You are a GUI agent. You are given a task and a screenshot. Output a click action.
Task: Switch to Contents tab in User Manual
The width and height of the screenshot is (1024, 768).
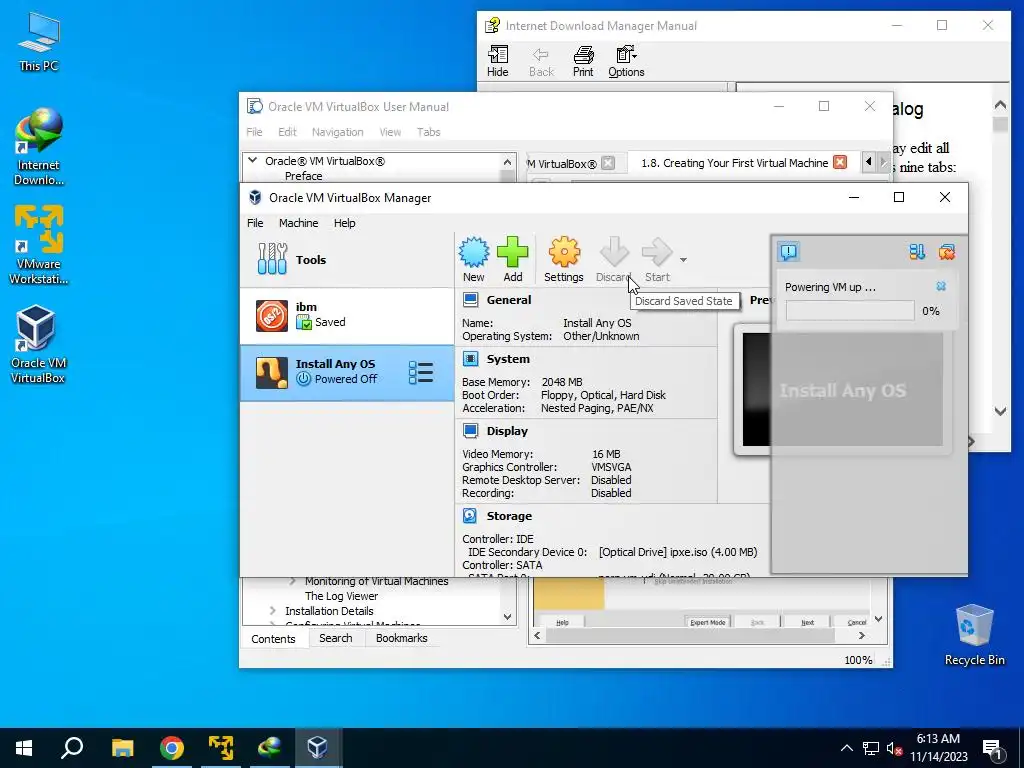pos(273,639)
